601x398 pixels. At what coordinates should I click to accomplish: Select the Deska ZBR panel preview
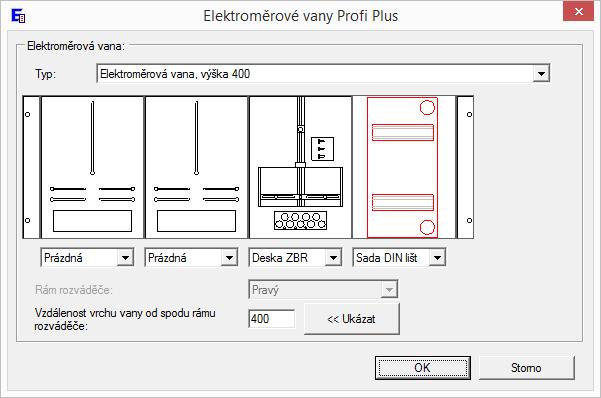pyautogui.click(x=300, y=167)
